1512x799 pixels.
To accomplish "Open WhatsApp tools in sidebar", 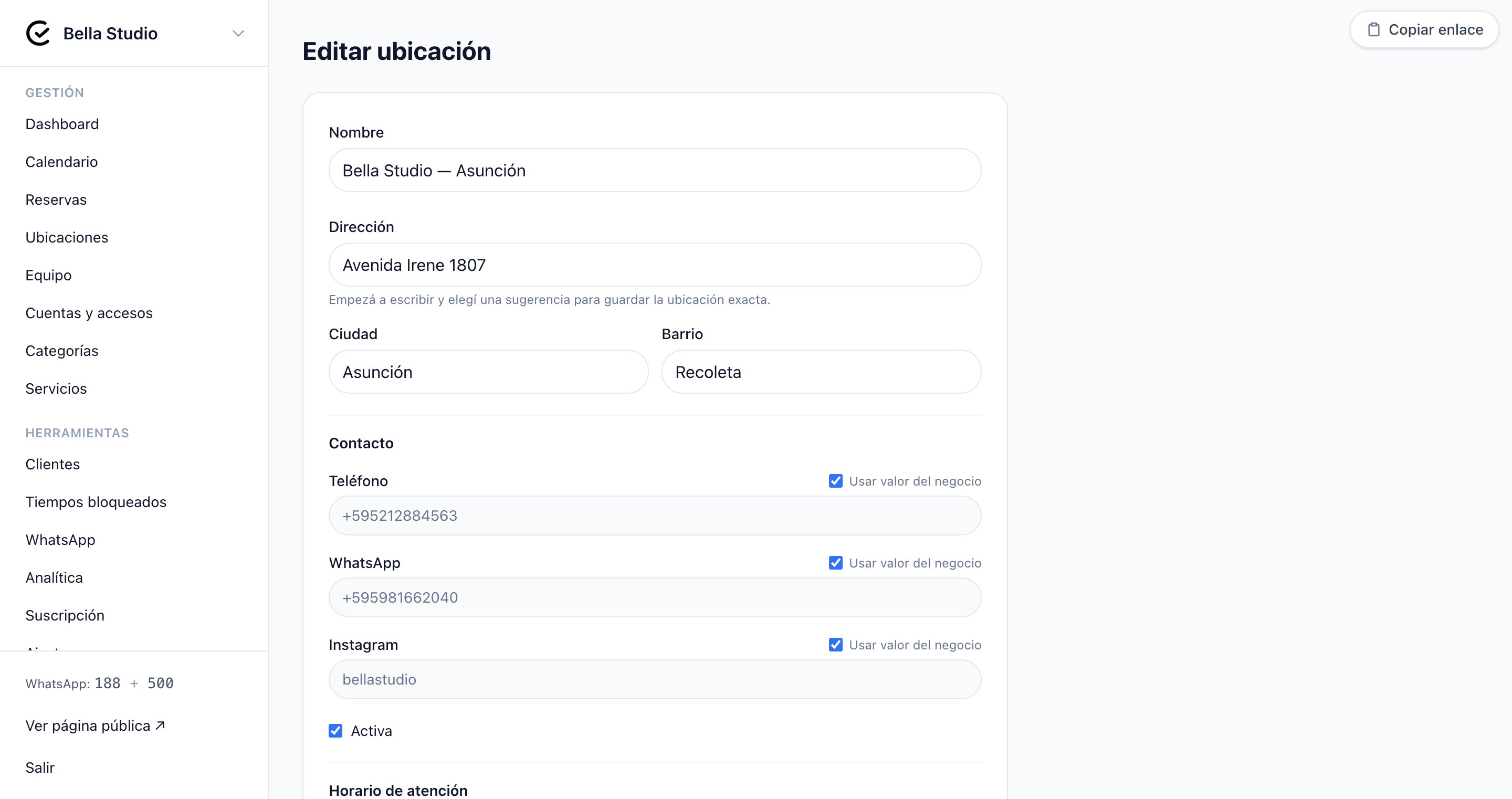I will pyautogui.click(x=60, y=540).
